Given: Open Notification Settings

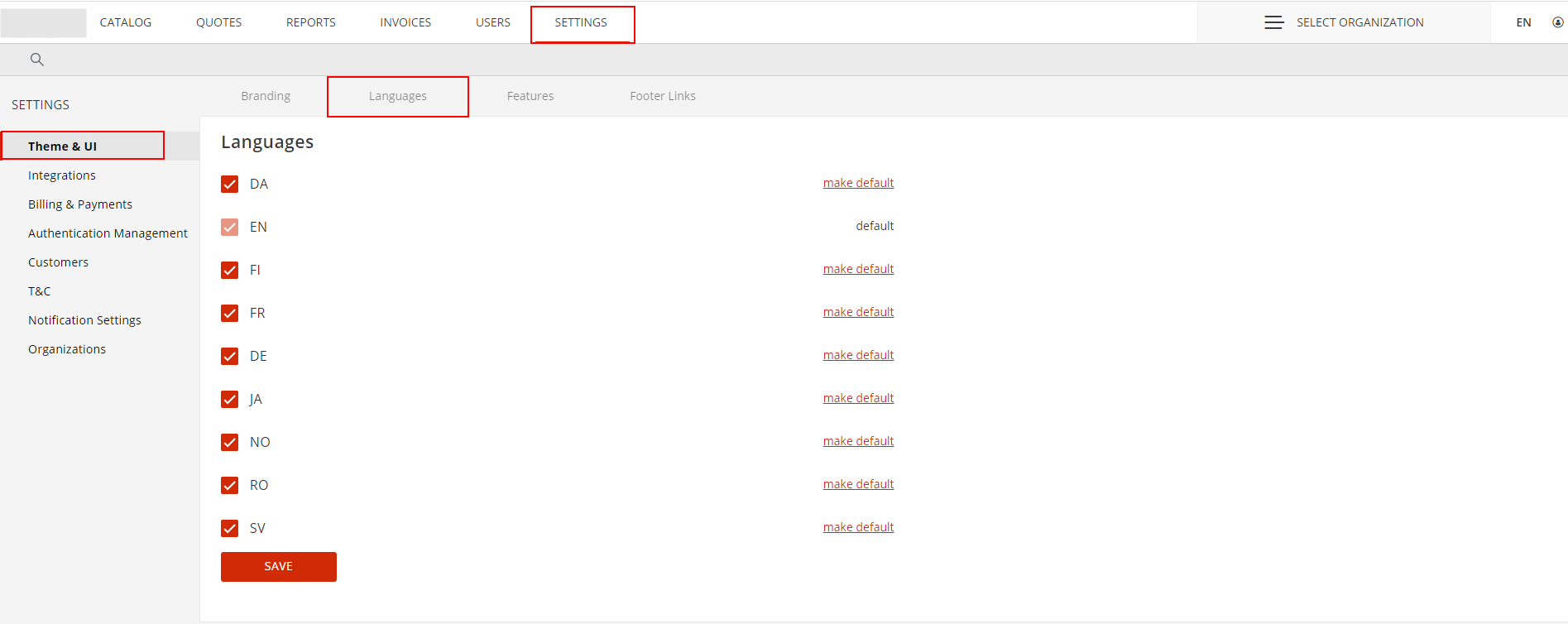Looking at the screenshot, I should coord(84,320).
